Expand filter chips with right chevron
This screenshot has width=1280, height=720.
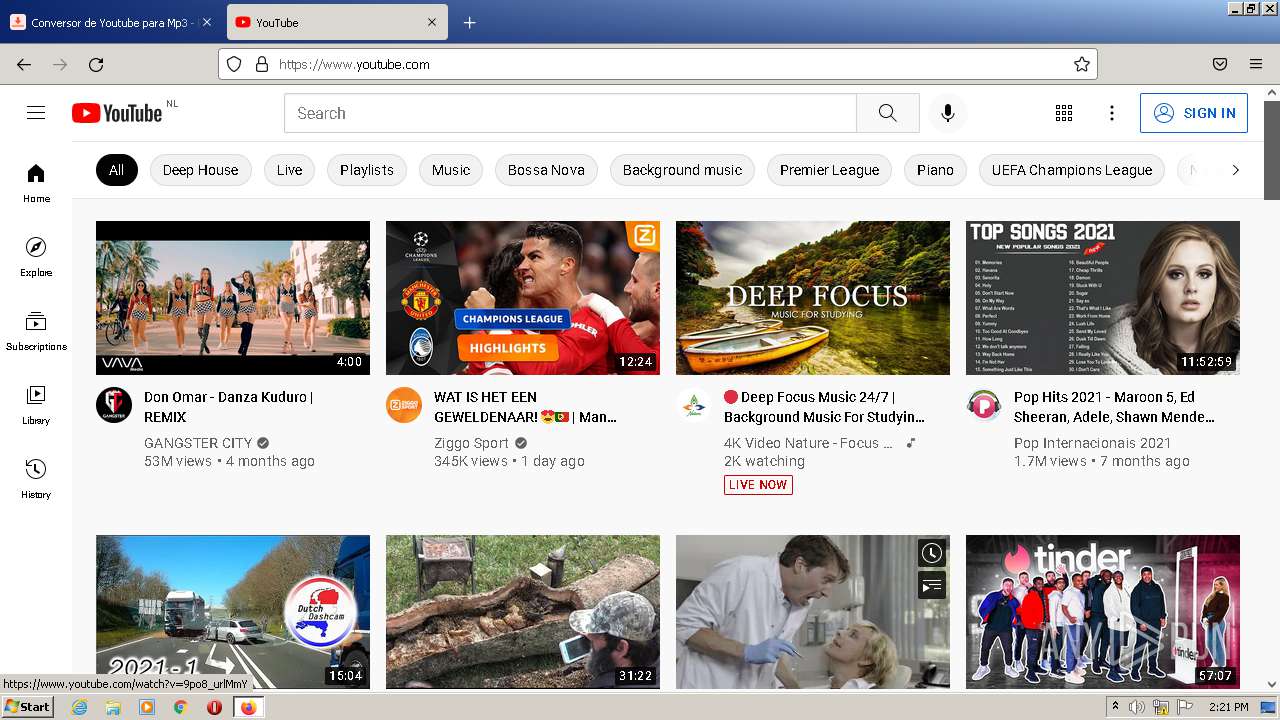[x=1235, y=170]
